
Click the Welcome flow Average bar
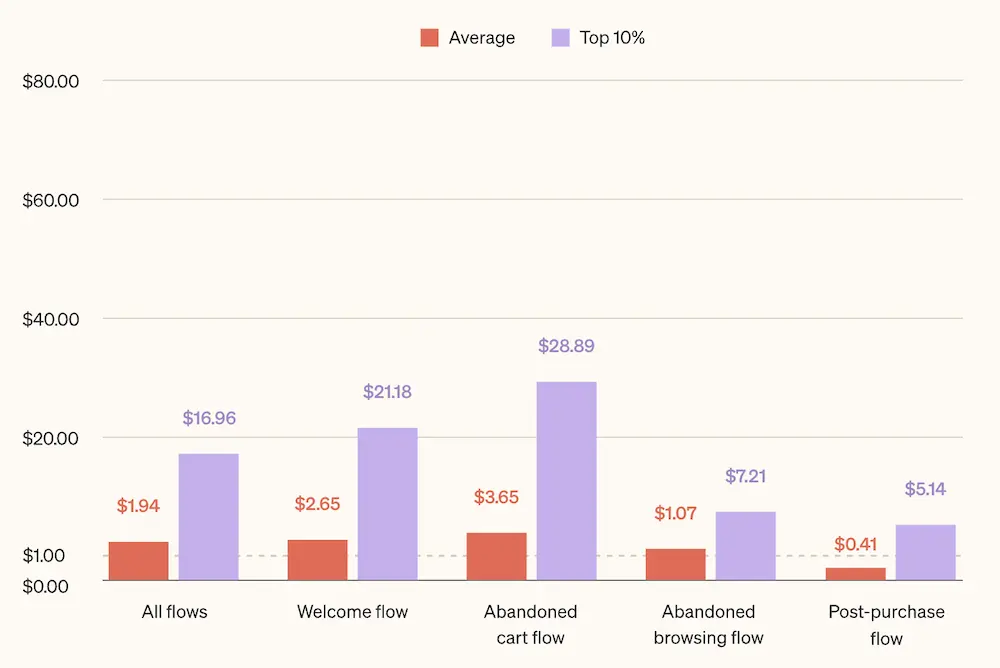pyautogui.click(x=317, y=560)
